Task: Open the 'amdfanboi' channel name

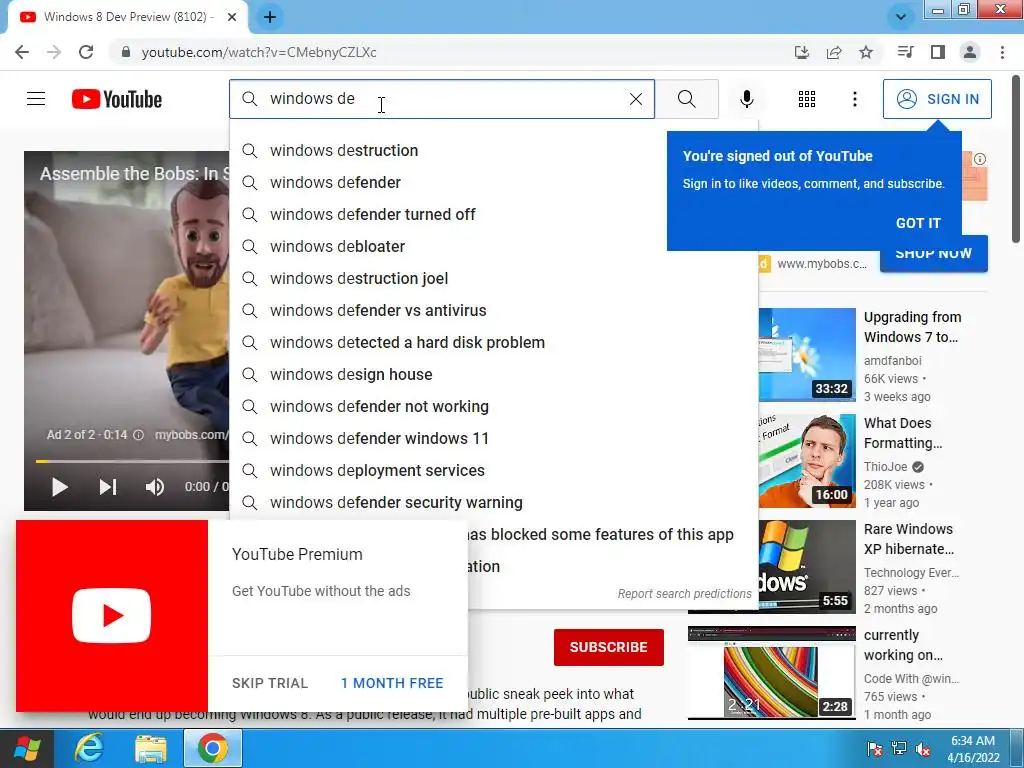Action: 893,360
